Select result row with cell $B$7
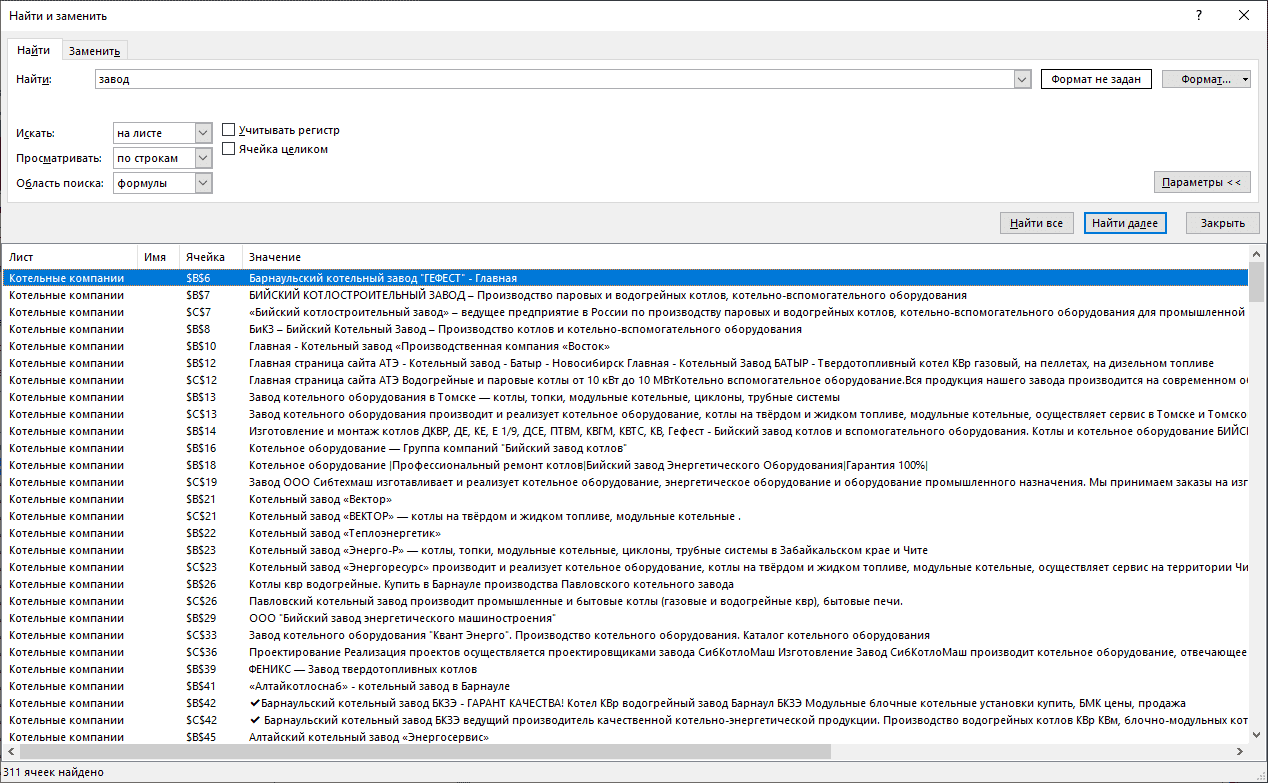Image resolution: width=1268 pixels, height=783 pixels. point(625,295)
